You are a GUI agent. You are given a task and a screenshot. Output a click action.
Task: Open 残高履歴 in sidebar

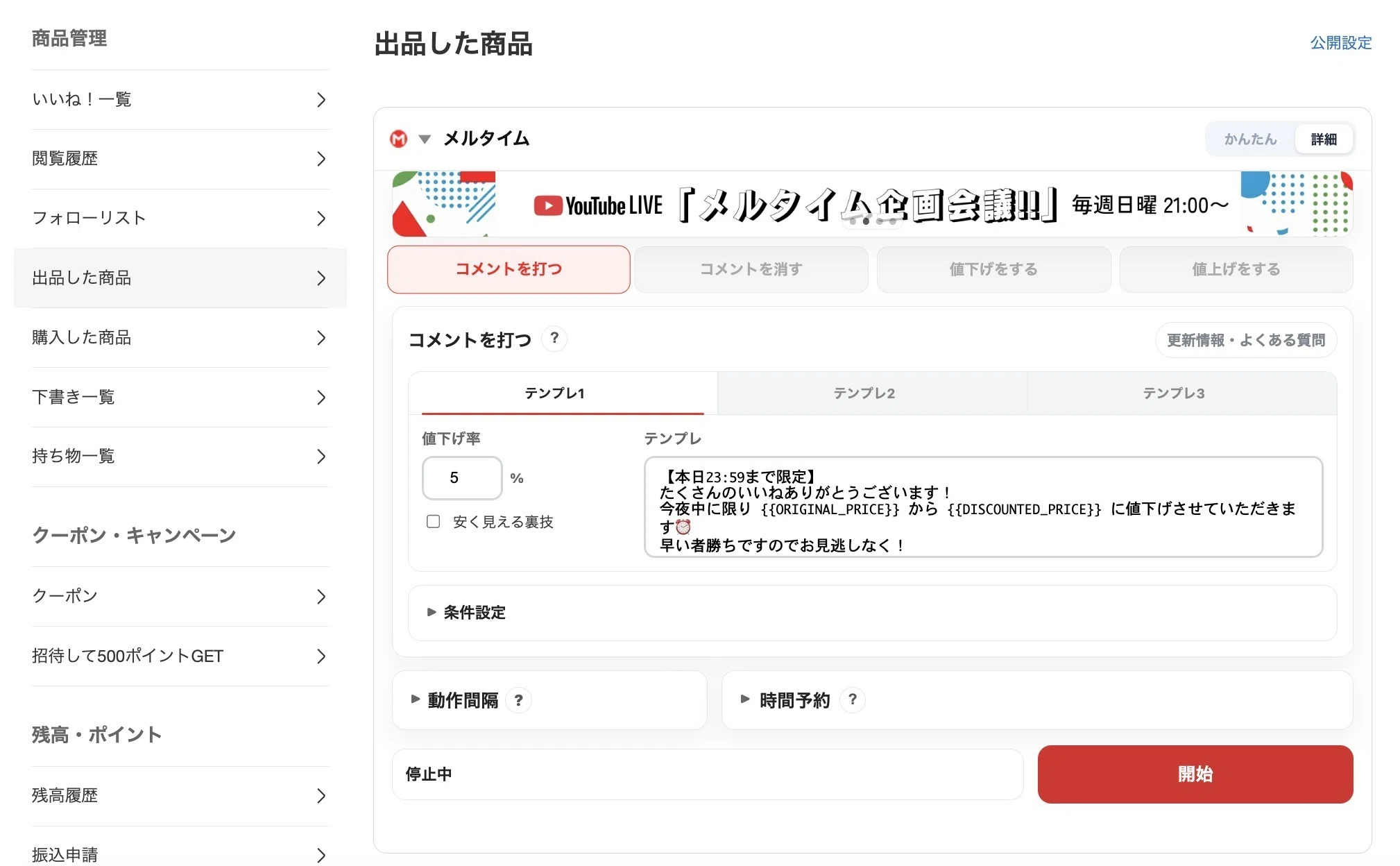(x=180, y=796)
